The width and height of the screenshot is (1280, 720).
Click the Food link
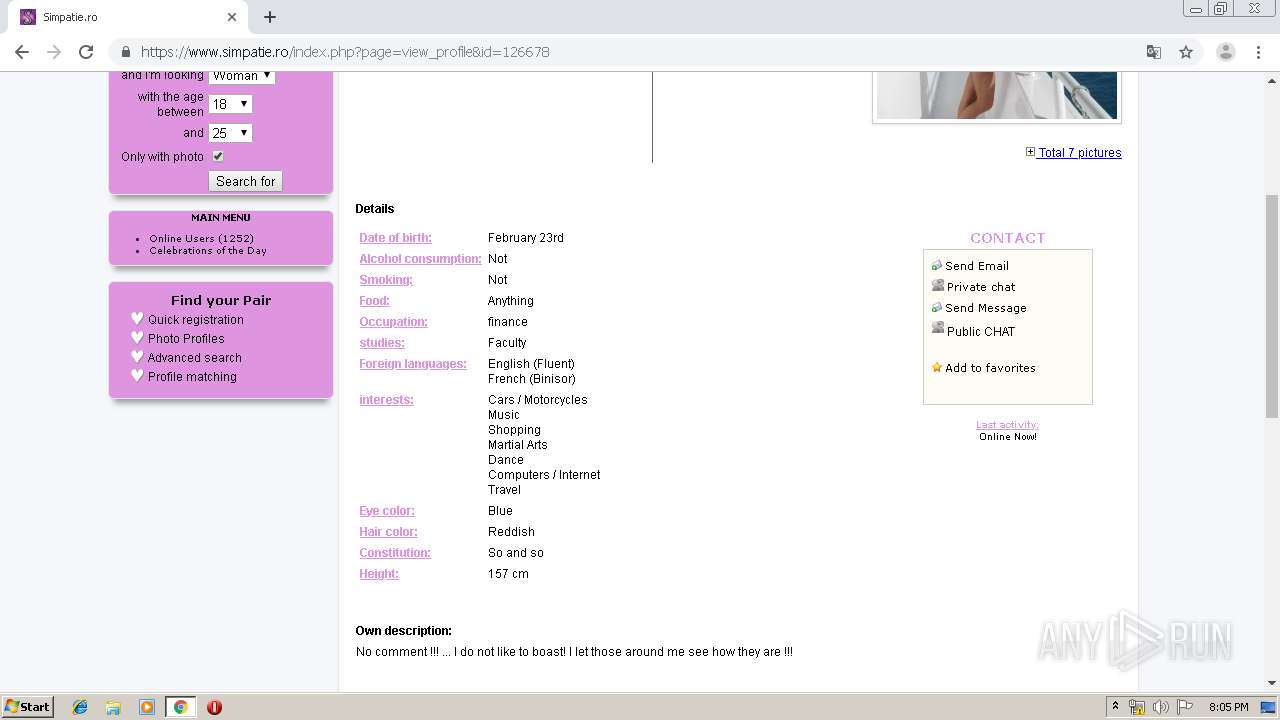click(374, 300)
